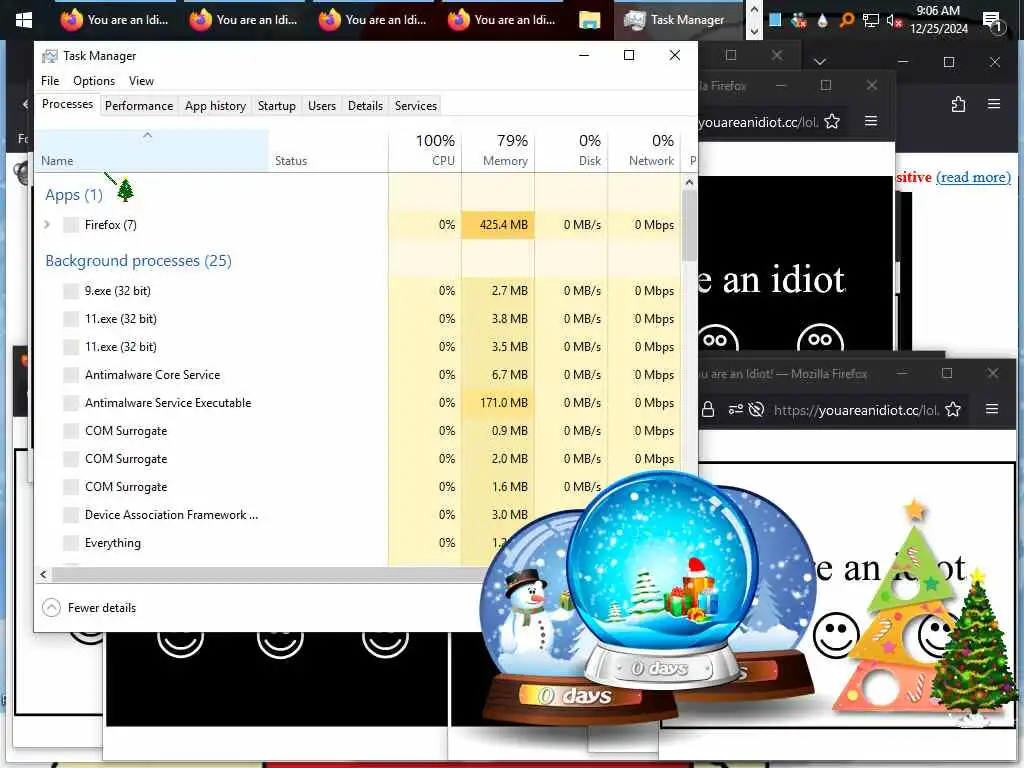Click the front snow globe with gifts
The height and width of the screenshot is (768, 1024).
[x=662, y=581]
